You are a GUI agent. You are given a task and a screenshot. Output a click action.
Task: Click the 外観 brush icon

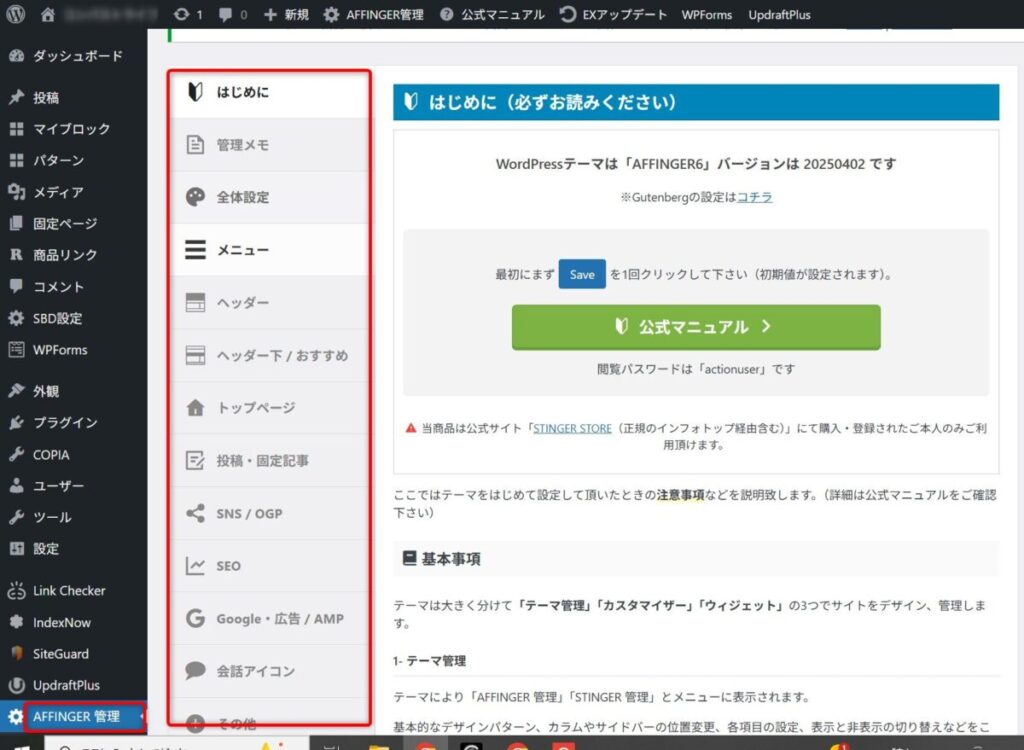[16, 391]
